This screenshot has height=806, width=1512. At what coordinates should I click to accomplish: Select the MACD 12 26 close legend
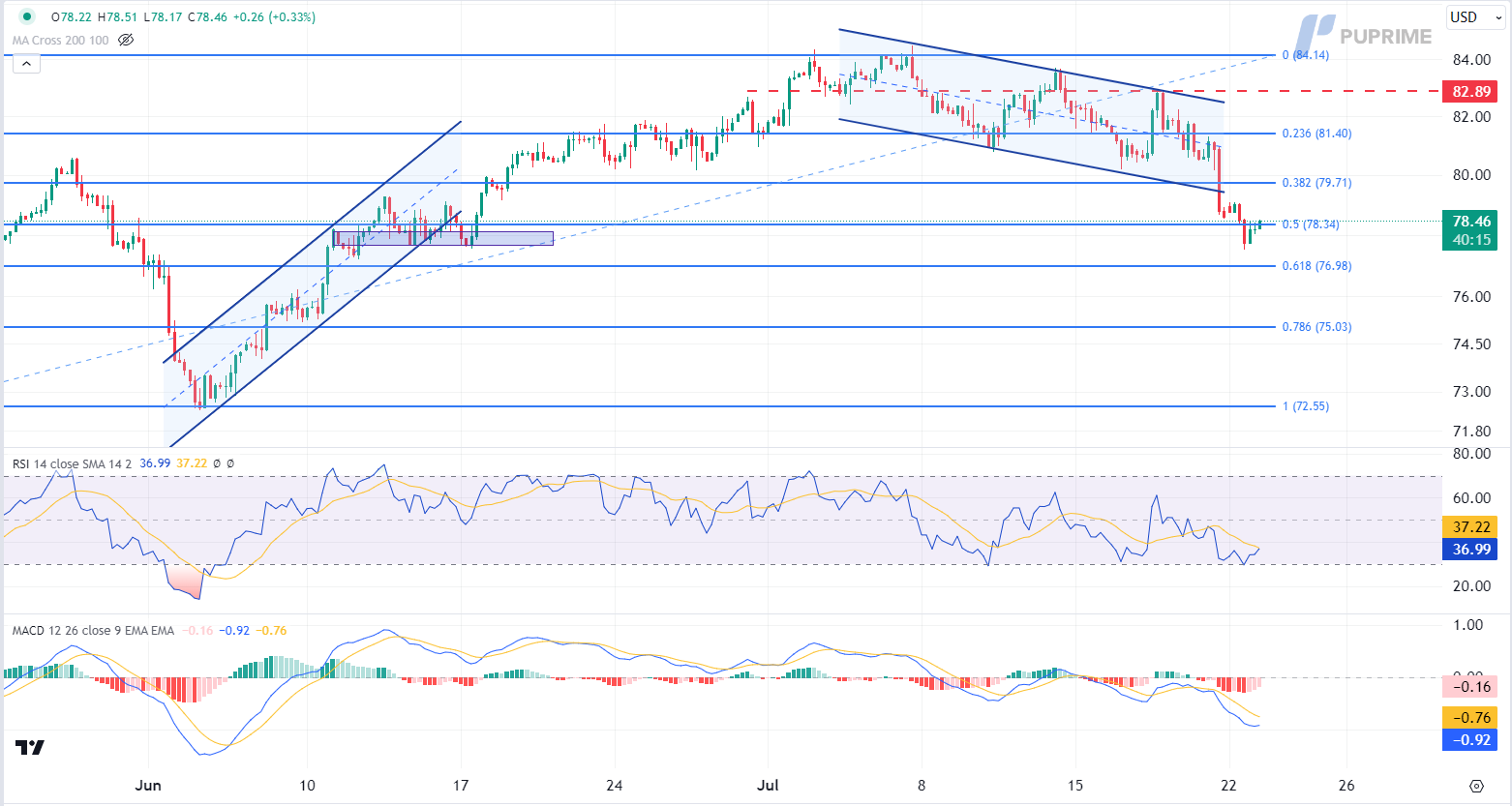pos(93,630)
